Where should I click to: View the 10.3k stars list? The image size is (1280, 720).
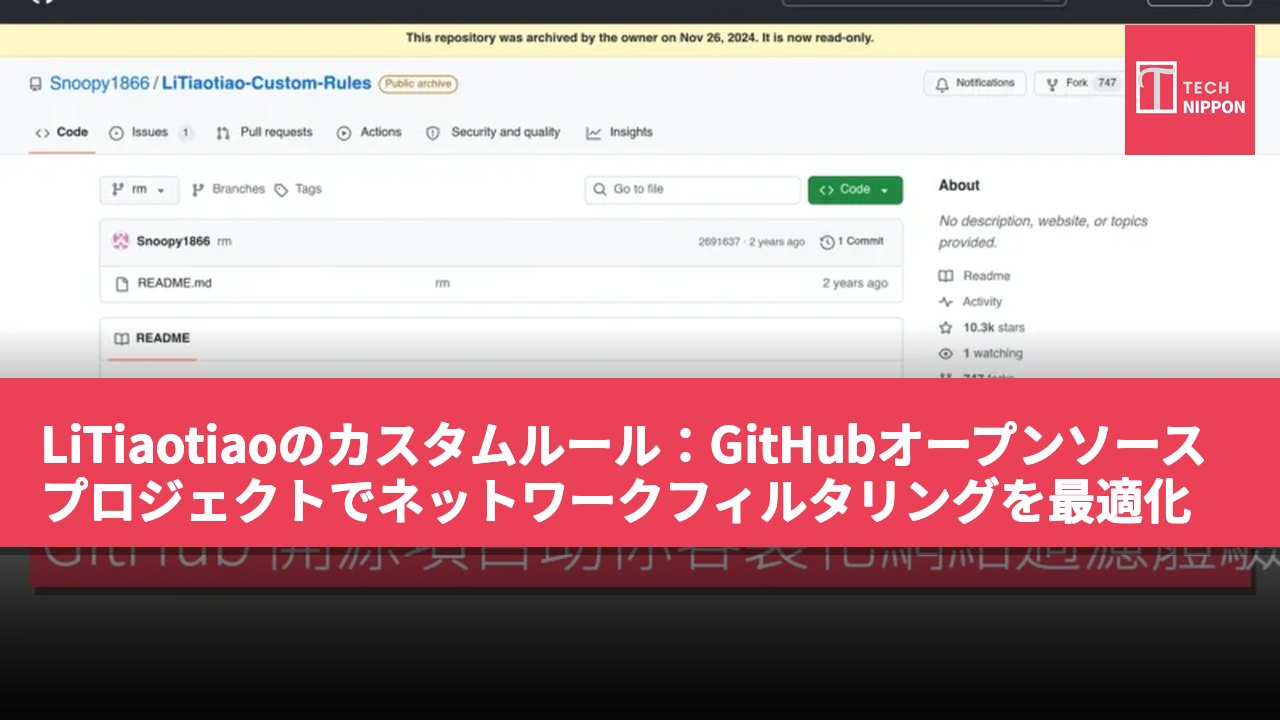982,328
